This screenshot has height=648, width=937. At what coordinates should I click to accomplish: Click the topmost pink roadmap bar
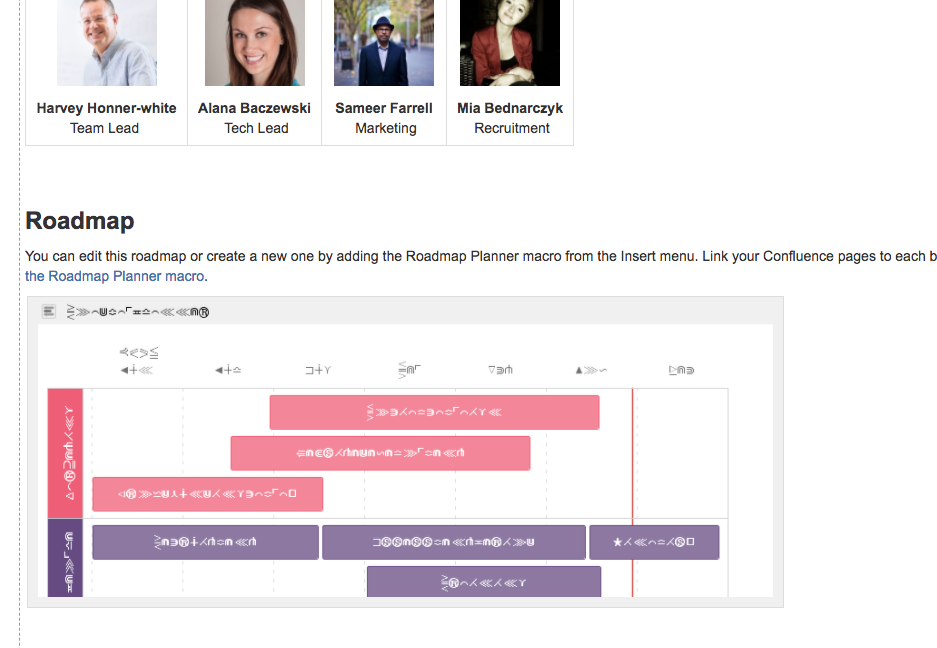click(x=434, y=412)
